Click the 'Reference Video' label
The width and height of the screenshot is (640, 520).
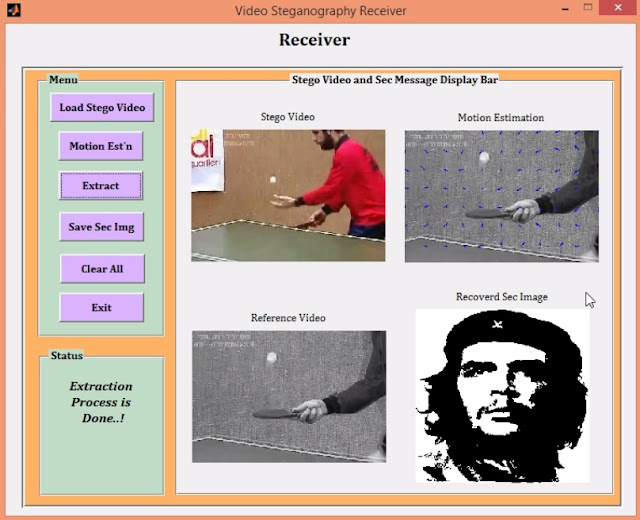(x=288, y=318)
